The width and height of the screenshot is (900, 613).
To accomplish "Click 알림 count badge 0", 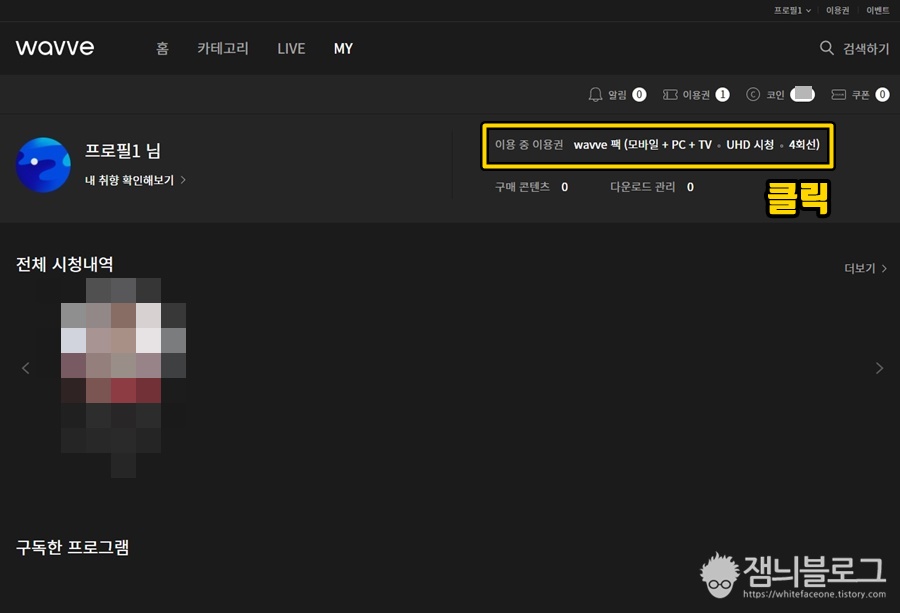I will click(639, 95).
